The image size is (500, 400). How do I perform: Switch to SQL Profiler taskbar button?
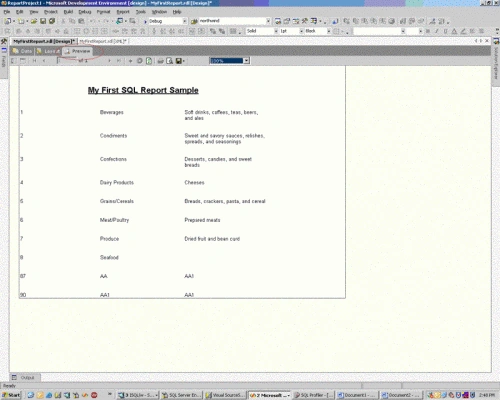click(x=313, y=395)
